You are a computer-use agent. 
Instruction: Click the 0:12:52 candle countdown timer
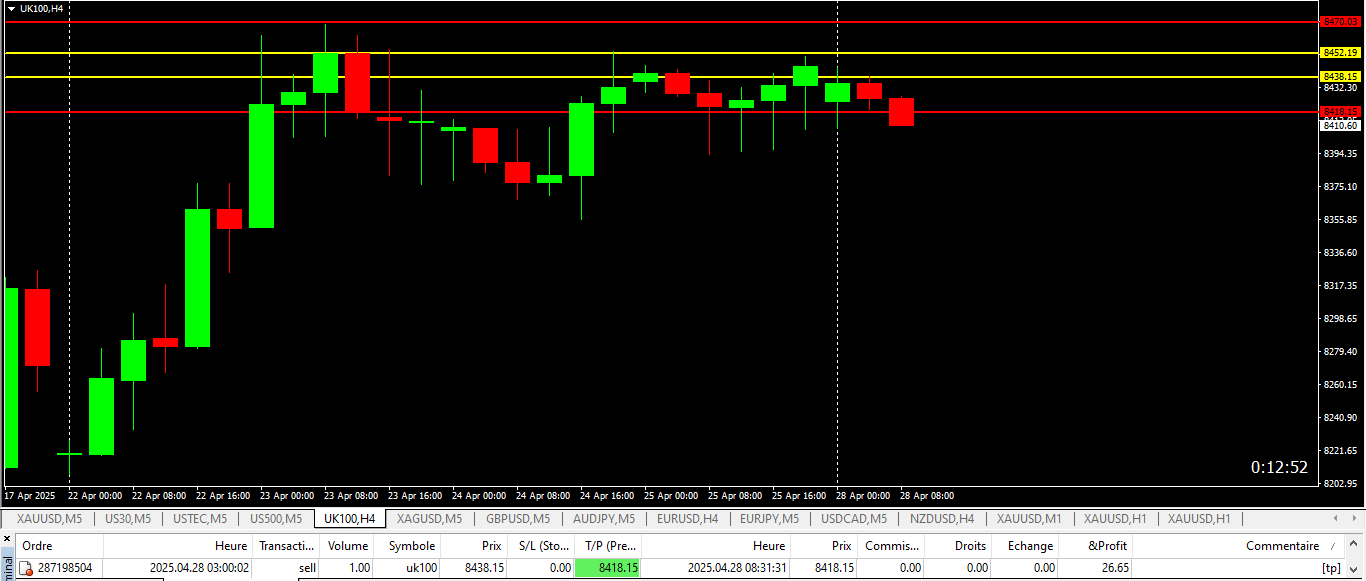1279,467
